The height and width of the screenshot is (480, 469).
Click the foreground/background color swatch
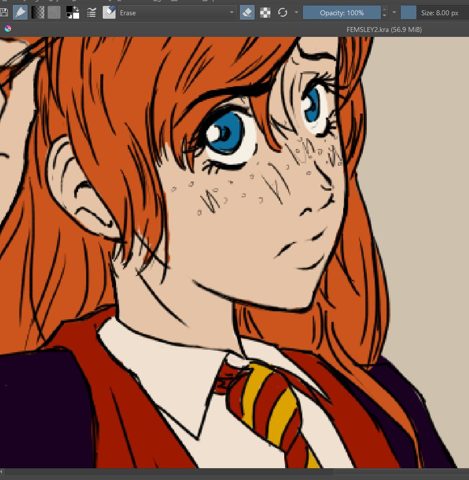click(x=72, y=13)
